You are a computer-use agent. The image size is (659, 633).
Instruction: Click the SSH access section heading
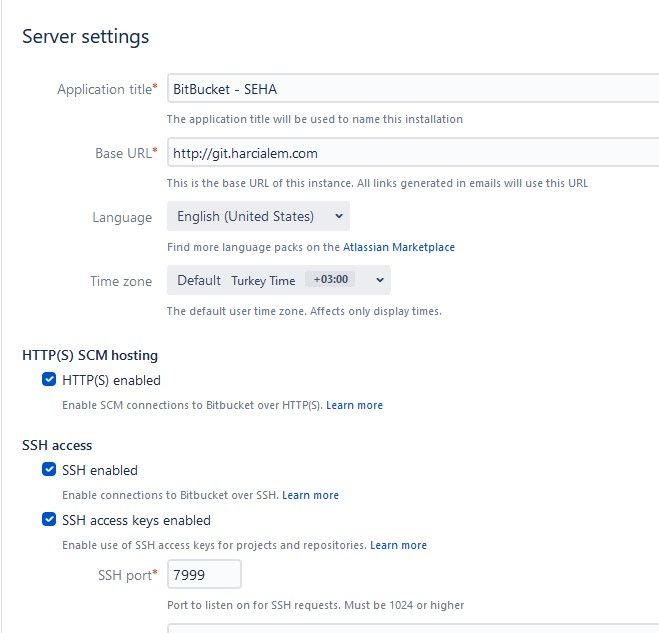click(x=57, y=445)
